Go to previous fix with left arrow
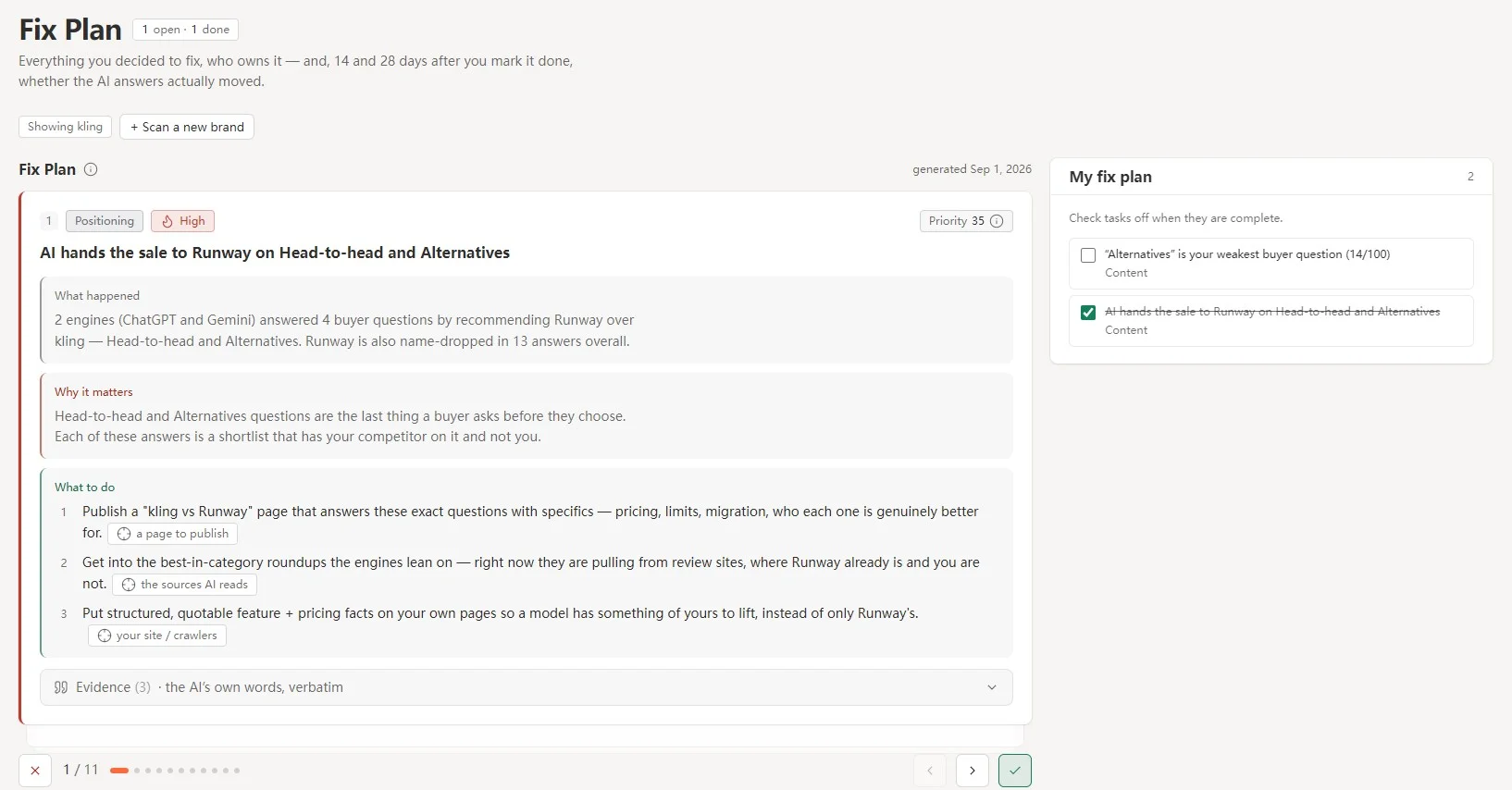The height and width of the screenshot is (790, 1512). [930, 771]
